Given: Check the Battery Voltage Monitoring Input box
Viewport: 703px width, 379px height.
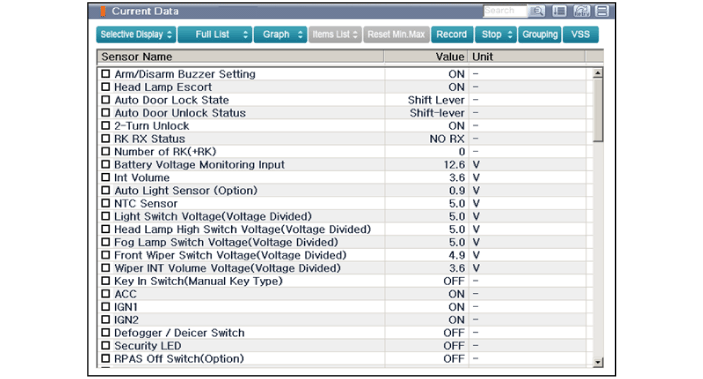Looking at the screenshot, I should click(105, 165).
